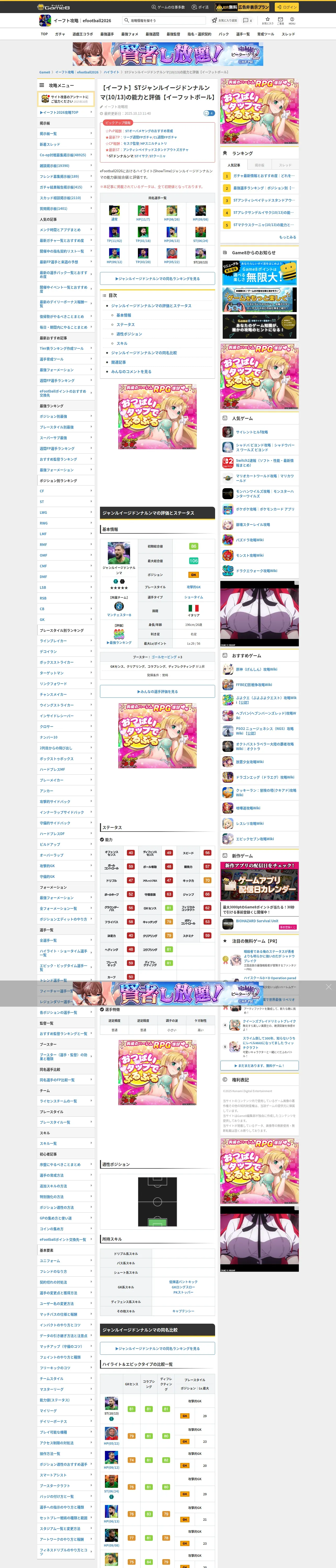This screenshot has width=336, height=1568.
Task: Jump to ステータス in table of contents
Action: pos(126,324)
